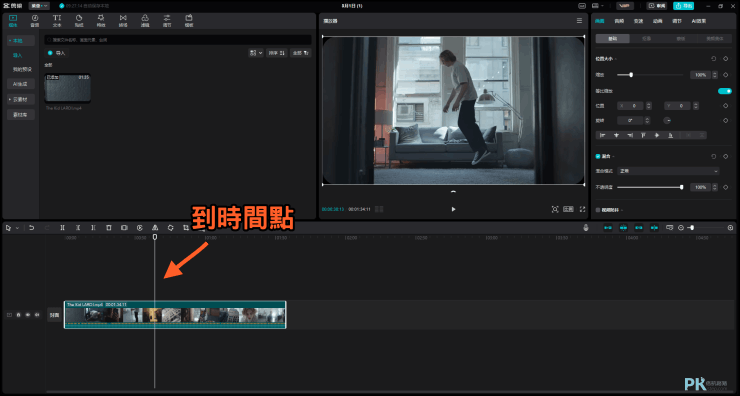
Task: Open the Adjustment sliders tab icon
Action: (x=167, y=21)
